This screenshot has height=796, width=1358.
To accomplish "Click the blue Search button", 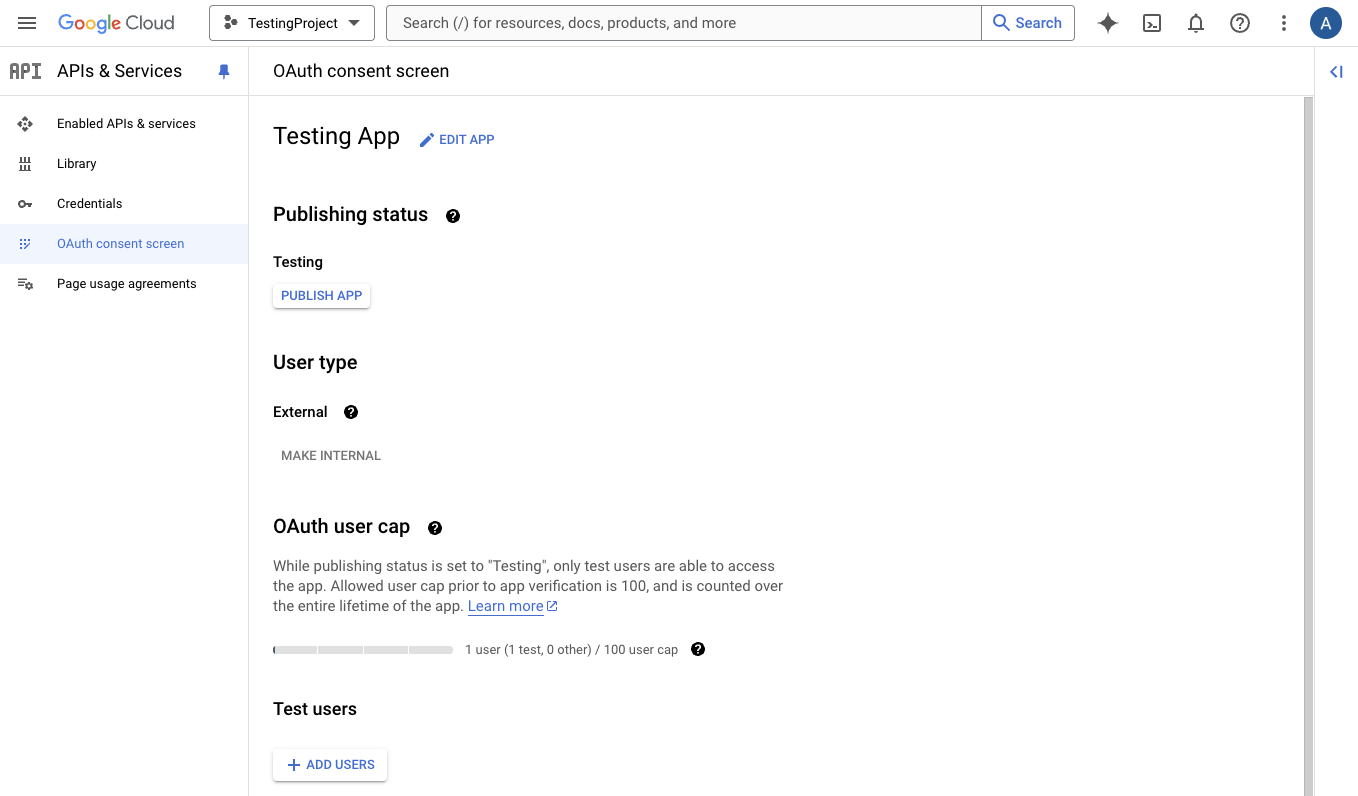I will click(1028, 23).
